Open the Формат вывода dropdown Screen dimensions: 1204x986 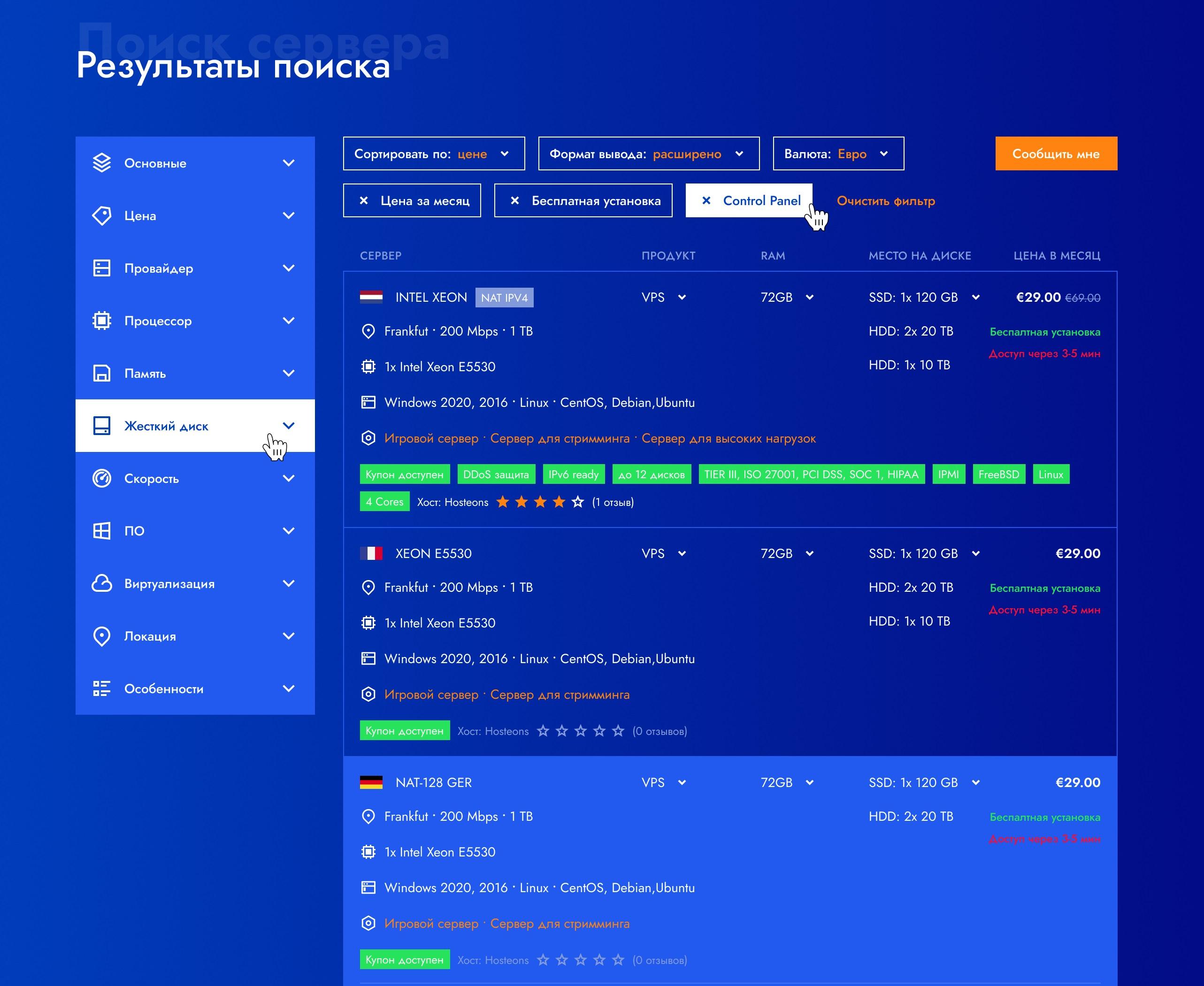tap(649, 153)
